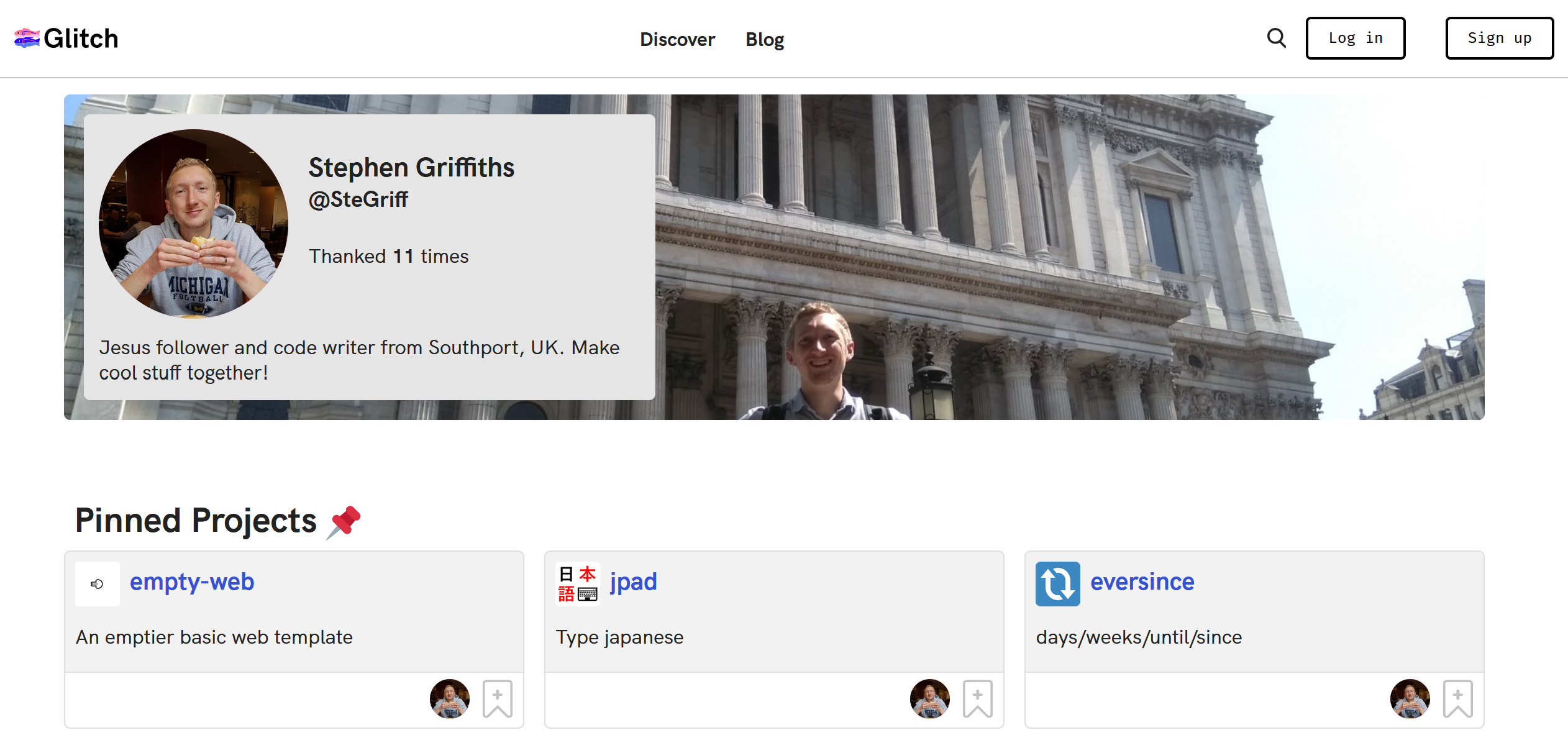The height and width of the screenshot is (753, 1568).
Task: Open the jpad project link
Action: (x=633, y=582)
